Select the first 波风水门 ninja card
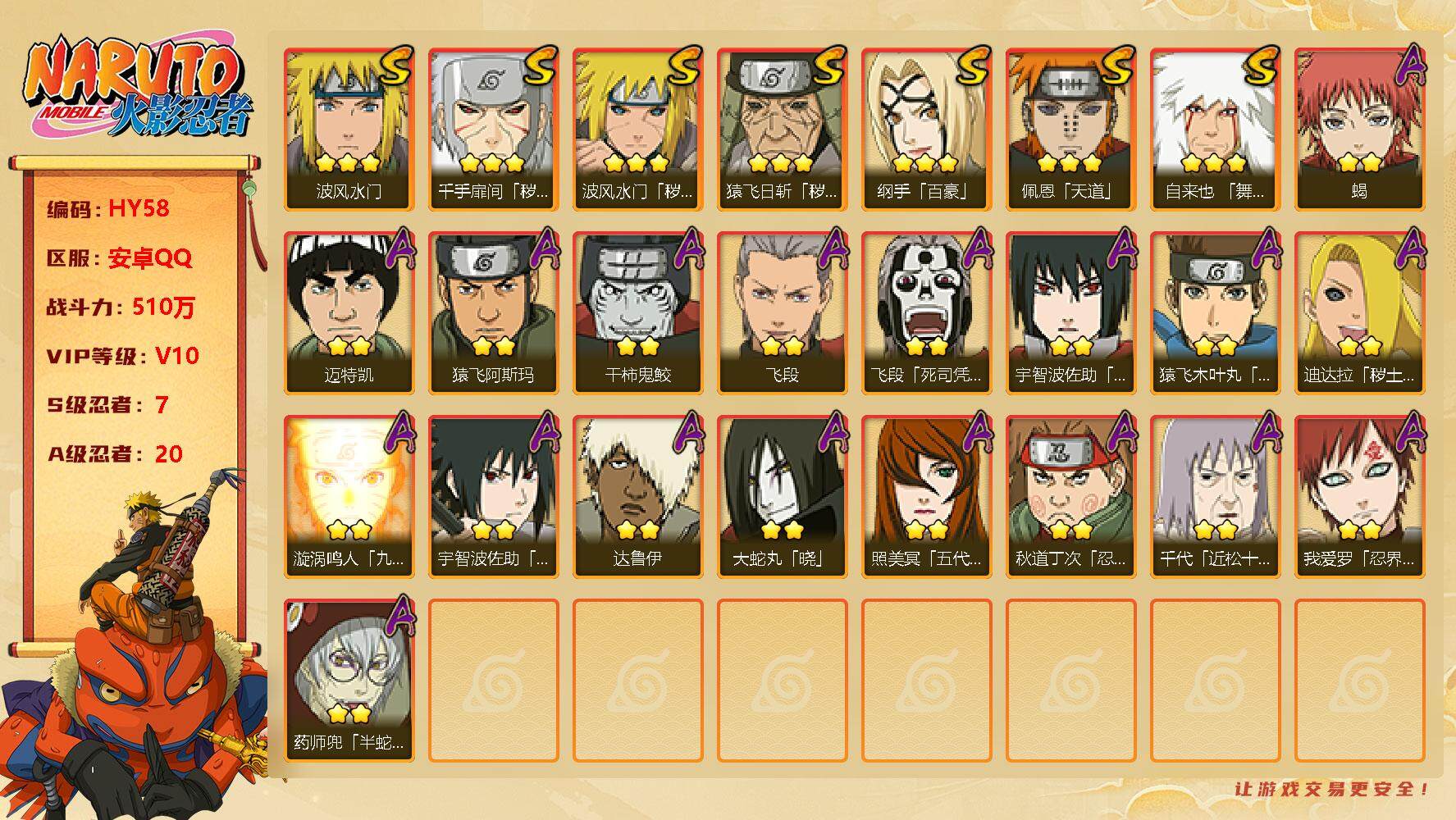Image resolution: width=1456 pixels, height=820 pixels. 349,130
